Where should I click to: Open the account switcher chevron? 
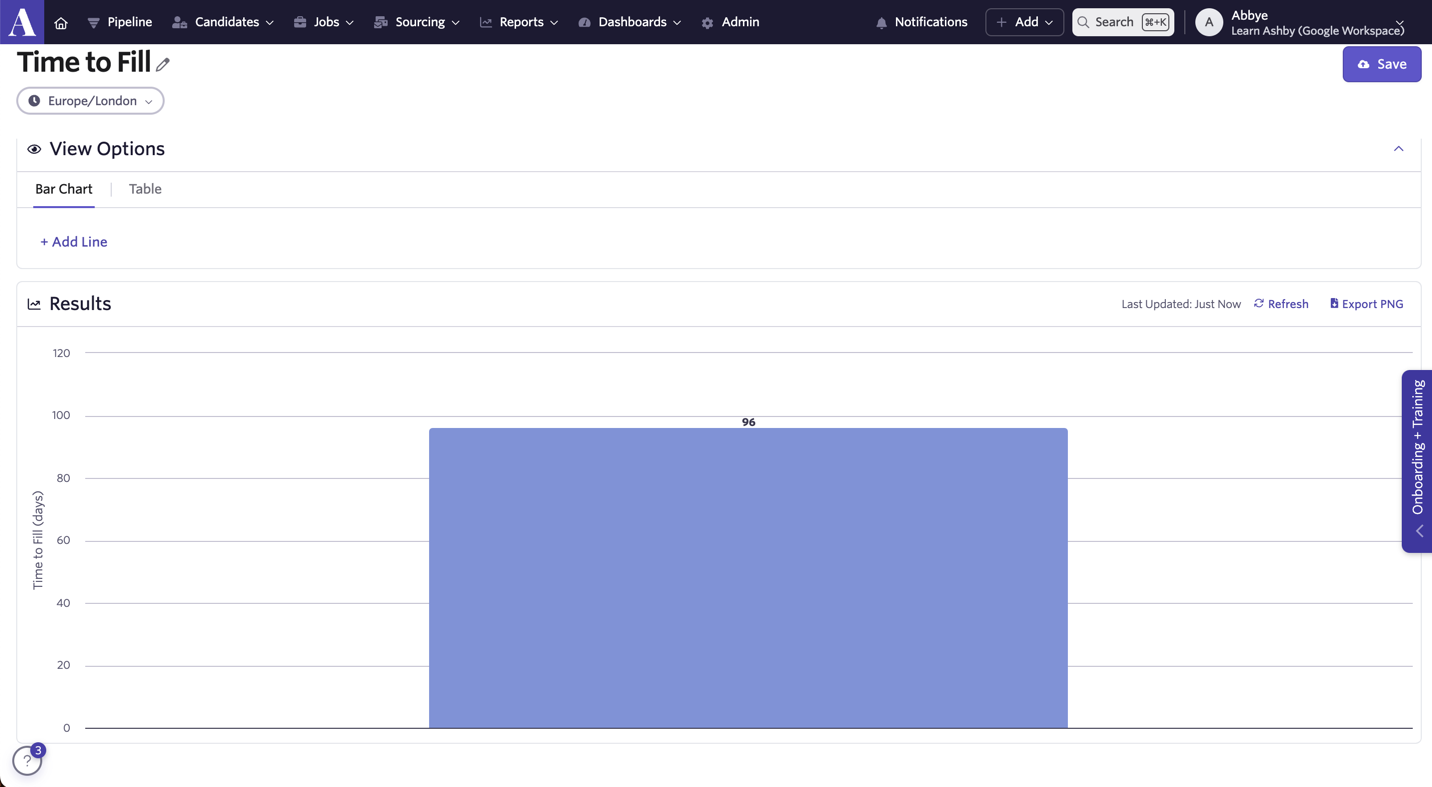[1400, 22]
